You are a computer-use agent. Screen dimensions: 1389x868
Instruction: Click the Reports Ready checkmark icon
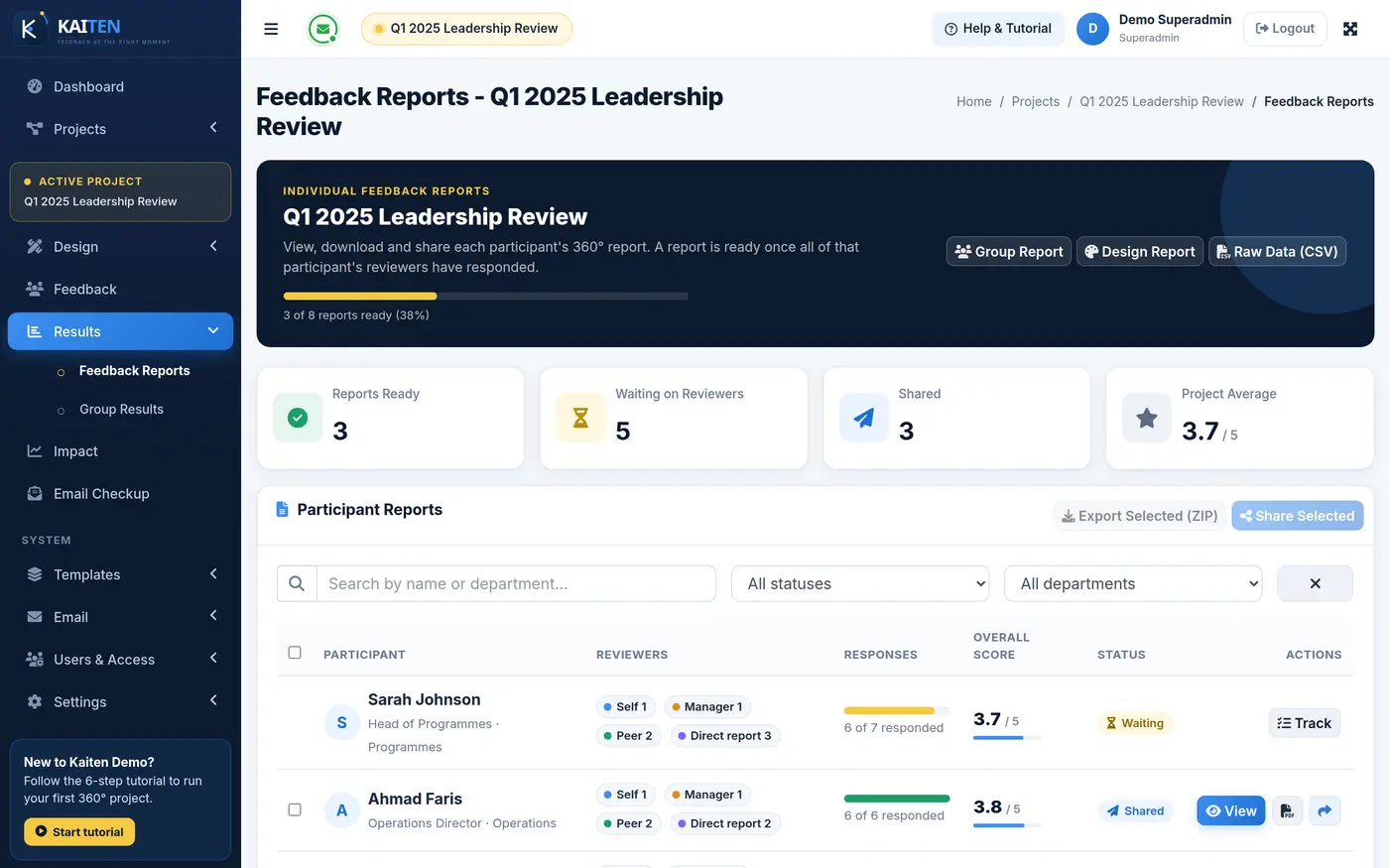pos(298,418)
